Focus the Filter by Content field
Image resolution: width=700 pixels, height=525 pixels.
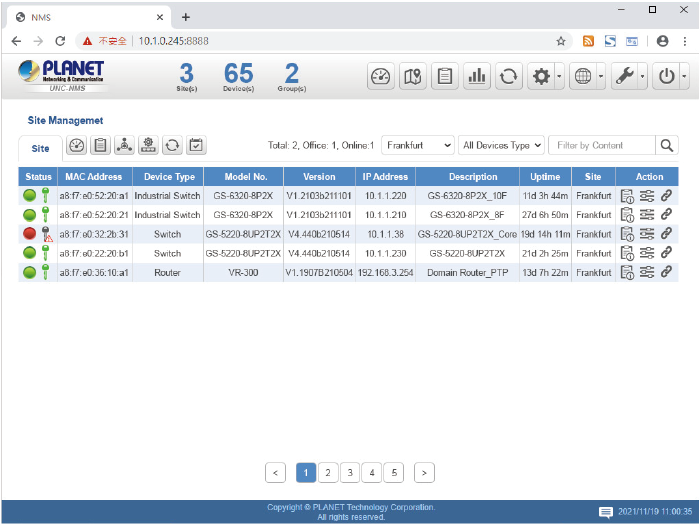click(601, 145)
